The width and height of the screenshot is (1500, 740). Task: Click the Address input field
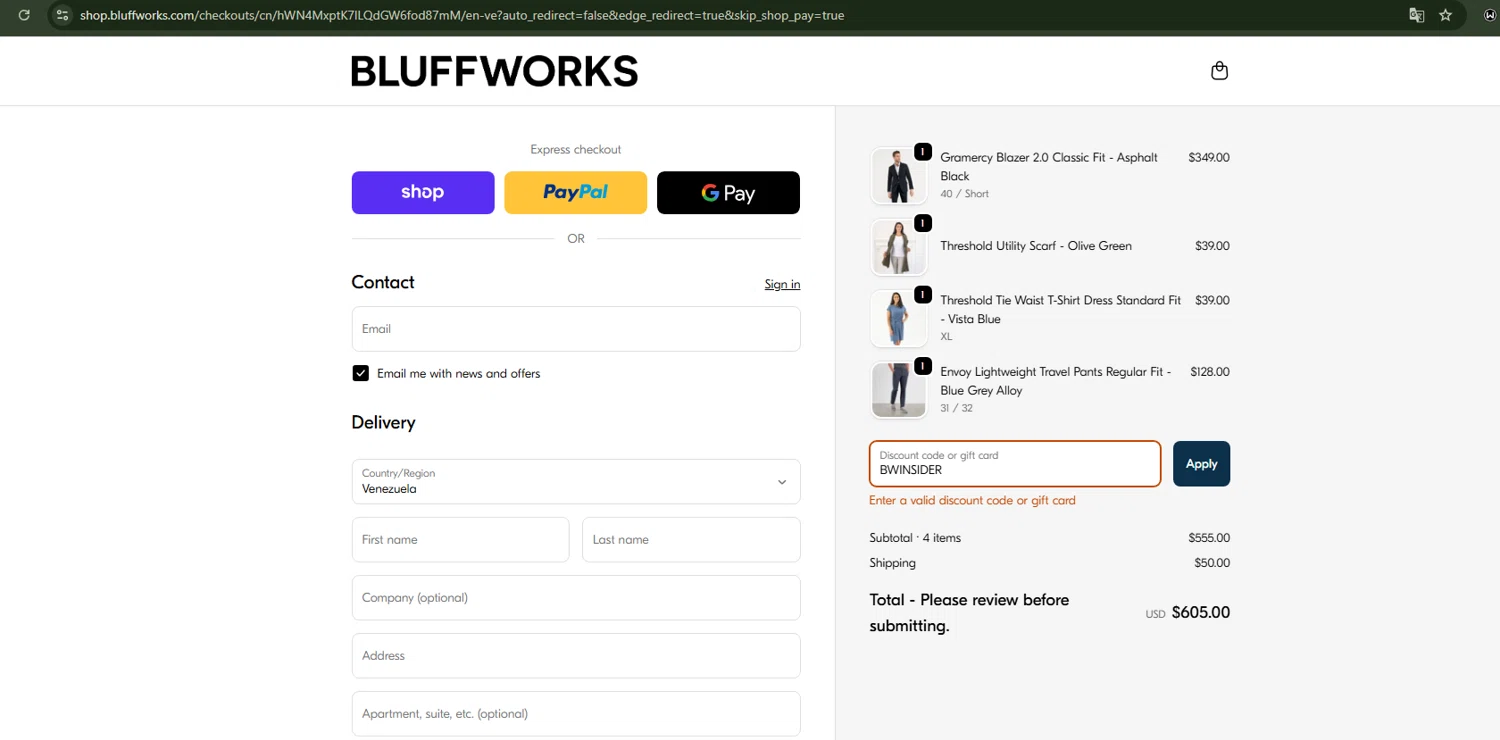[x=576, y=656]
